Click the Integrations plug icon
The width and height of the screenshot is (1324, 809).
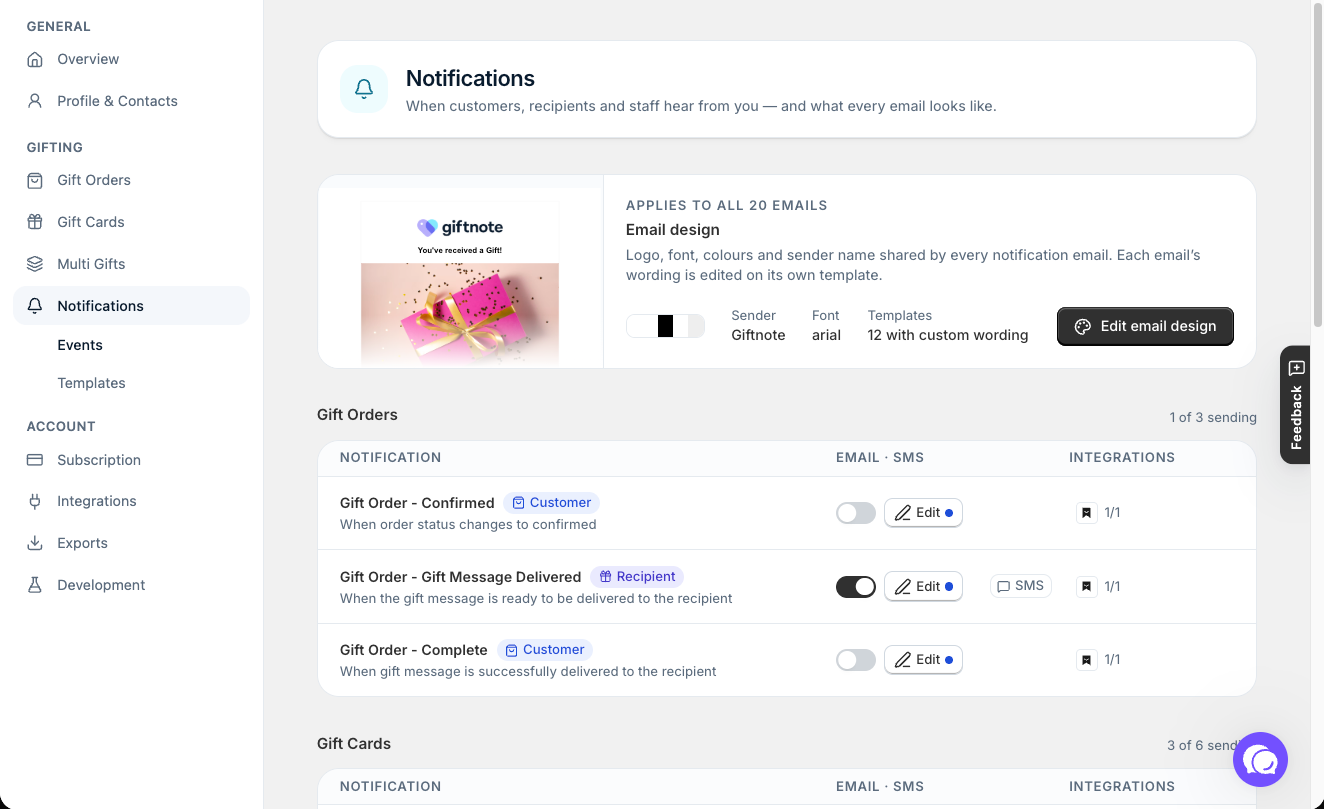[35, 501]
